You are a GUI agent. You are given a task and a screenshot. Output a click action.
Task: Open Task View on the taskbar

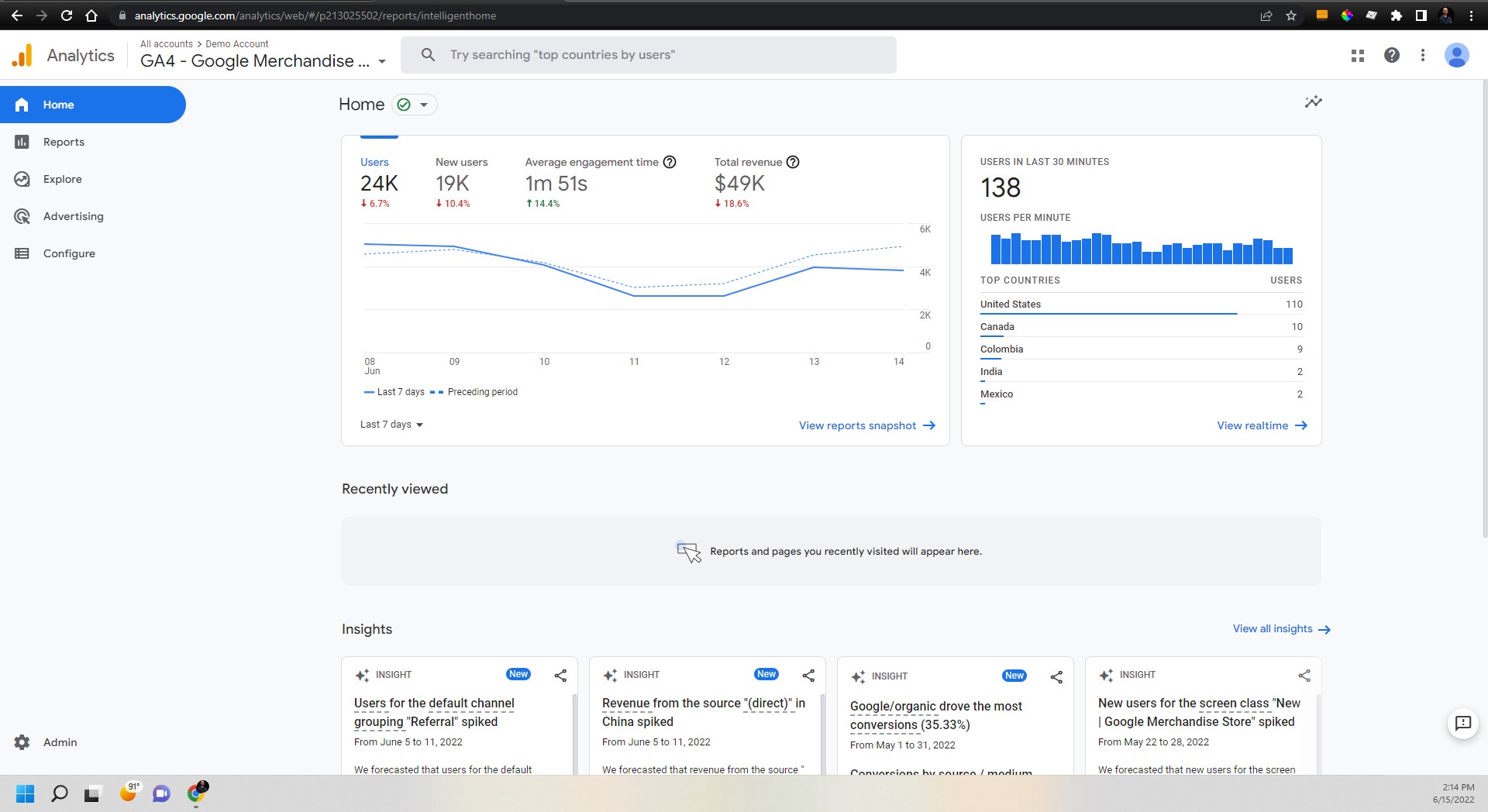[x=92, y=793]
